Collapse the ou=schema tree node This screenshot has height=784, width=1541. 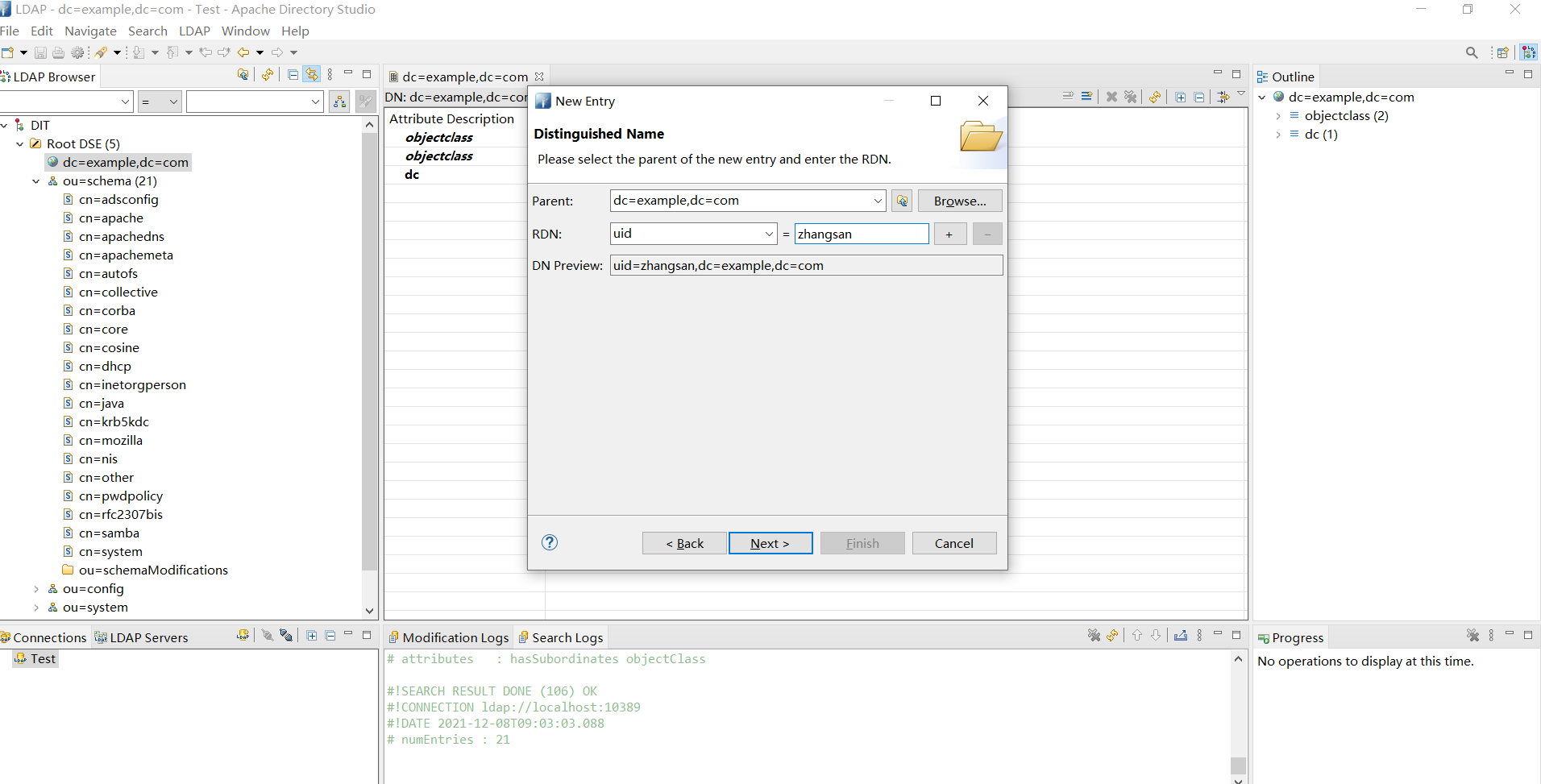[36, 181]
